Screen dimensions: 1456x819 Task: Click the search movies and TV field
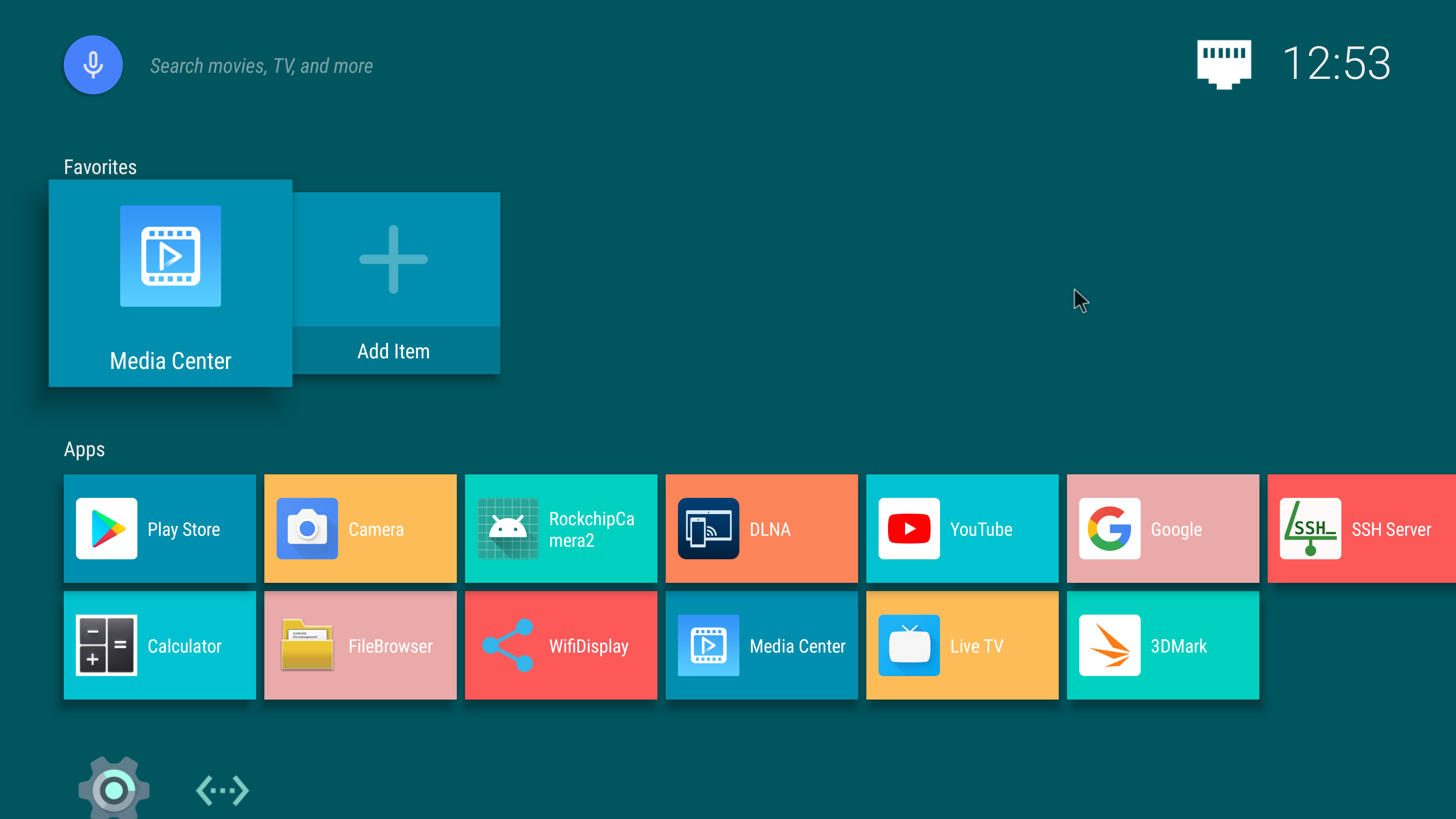(261, 66)
